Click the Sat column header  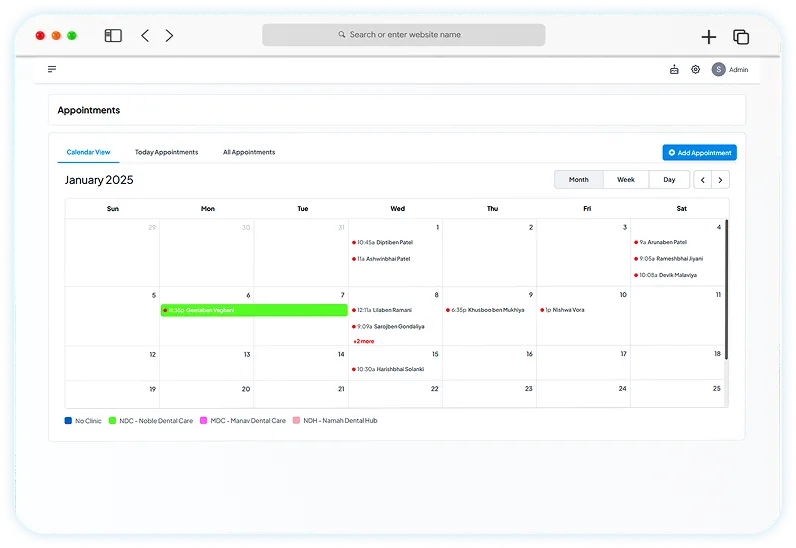click(681, 209)
